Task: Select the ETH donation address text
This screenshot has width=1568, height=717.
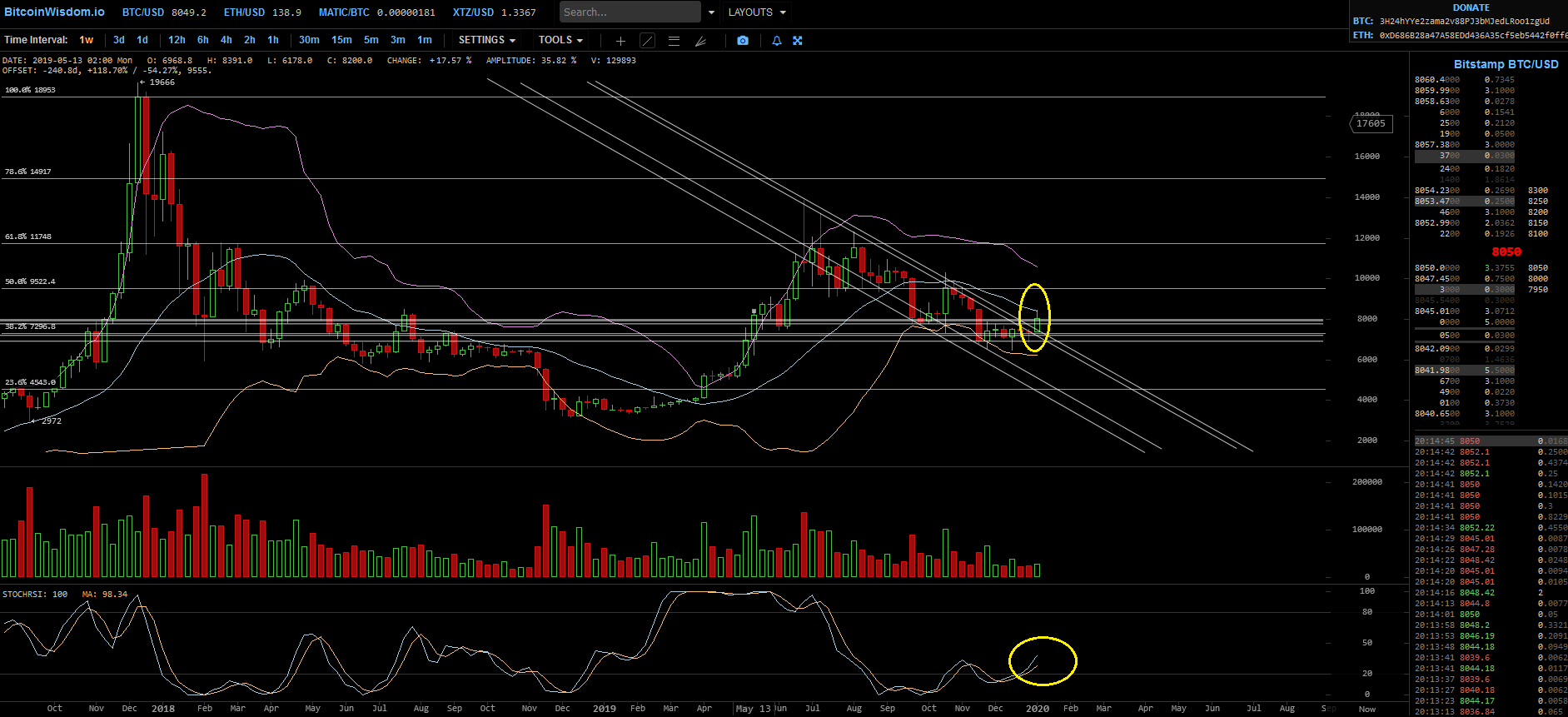Action: pyautogui.click(x=1473, y=36)
